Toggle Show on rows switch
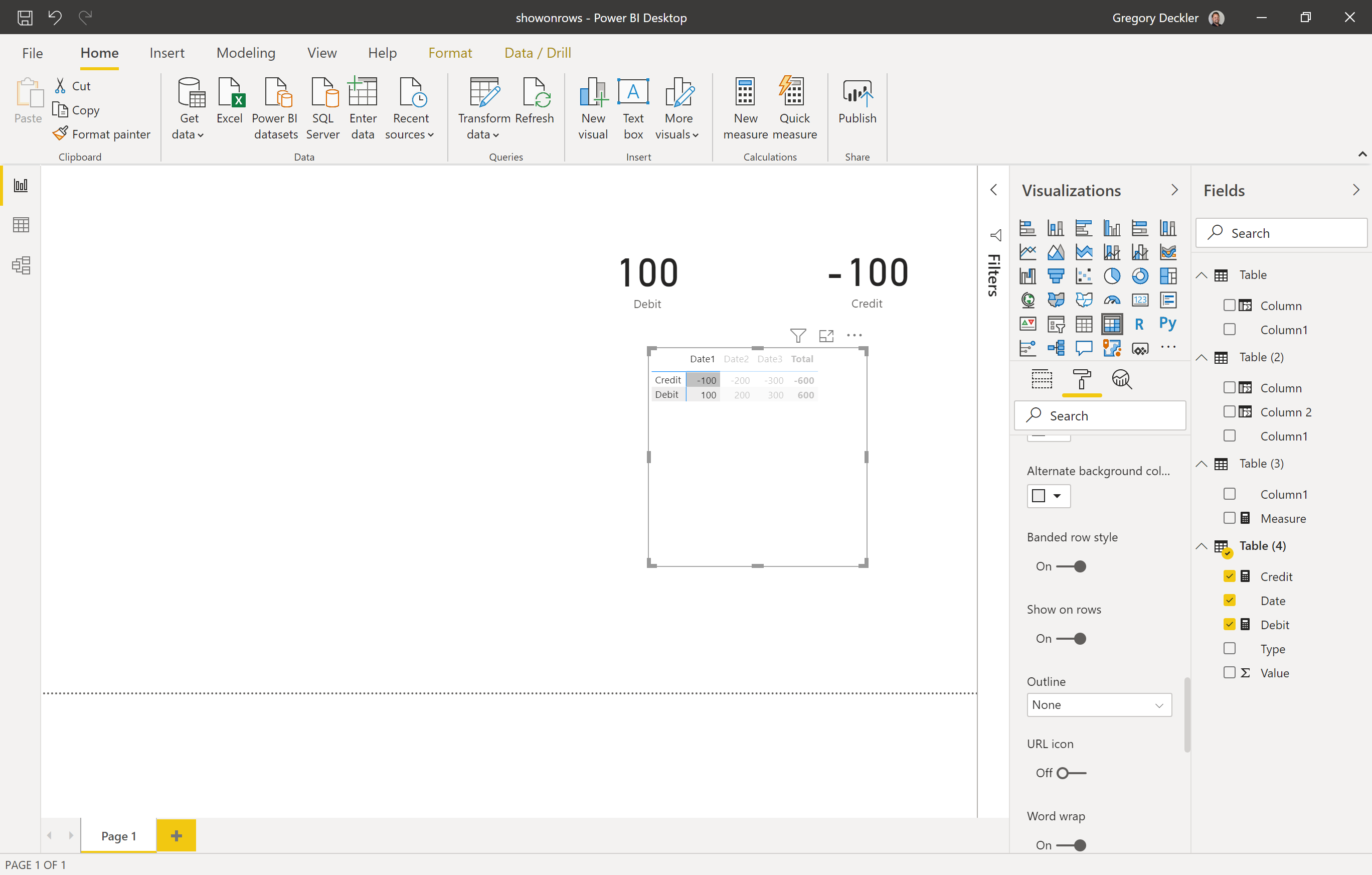Screen dimensions: 1372x875 [1071, 639]
